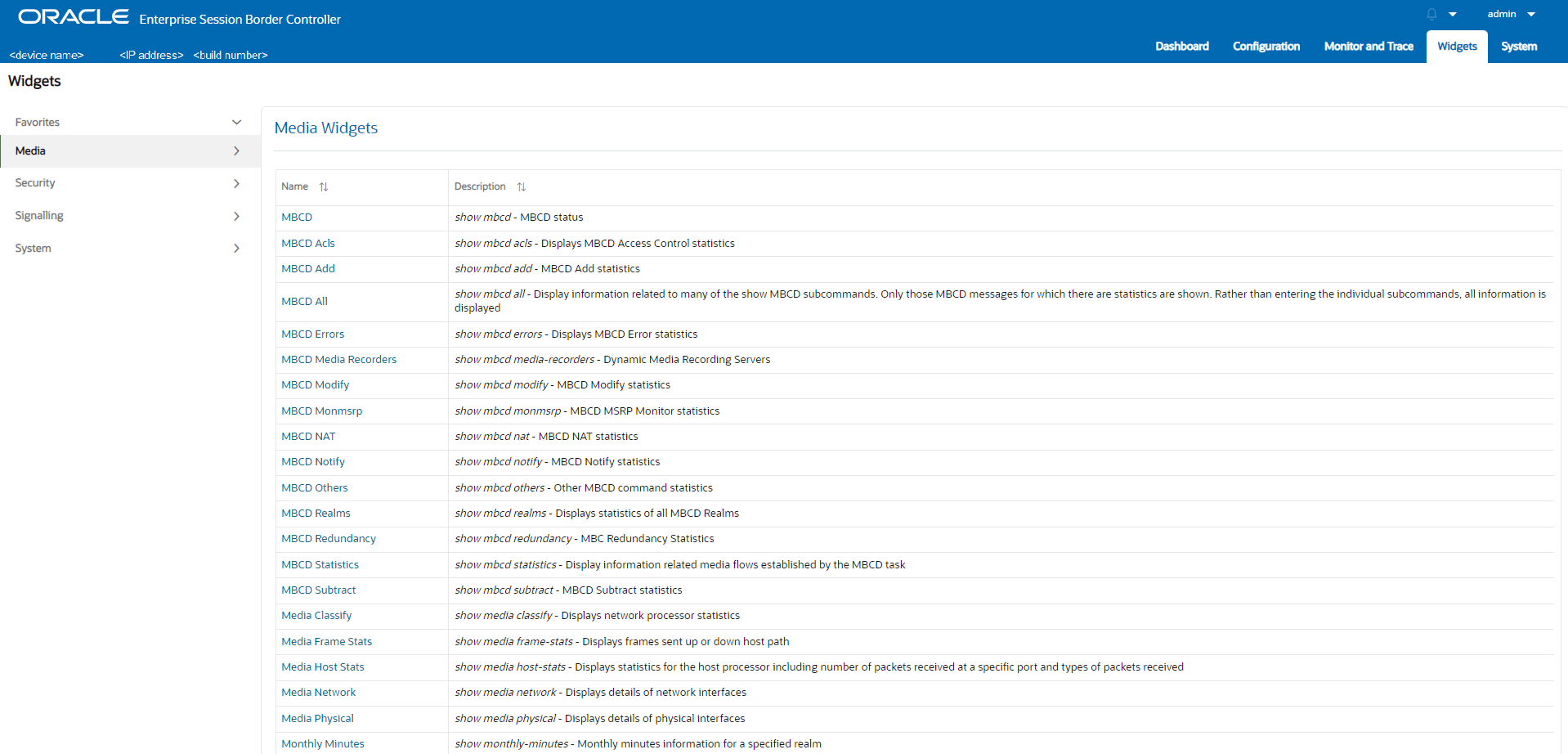This screenshot has height=754, width=1568.
Task: Switch to the Dashboard tab
Action: 1182,46
